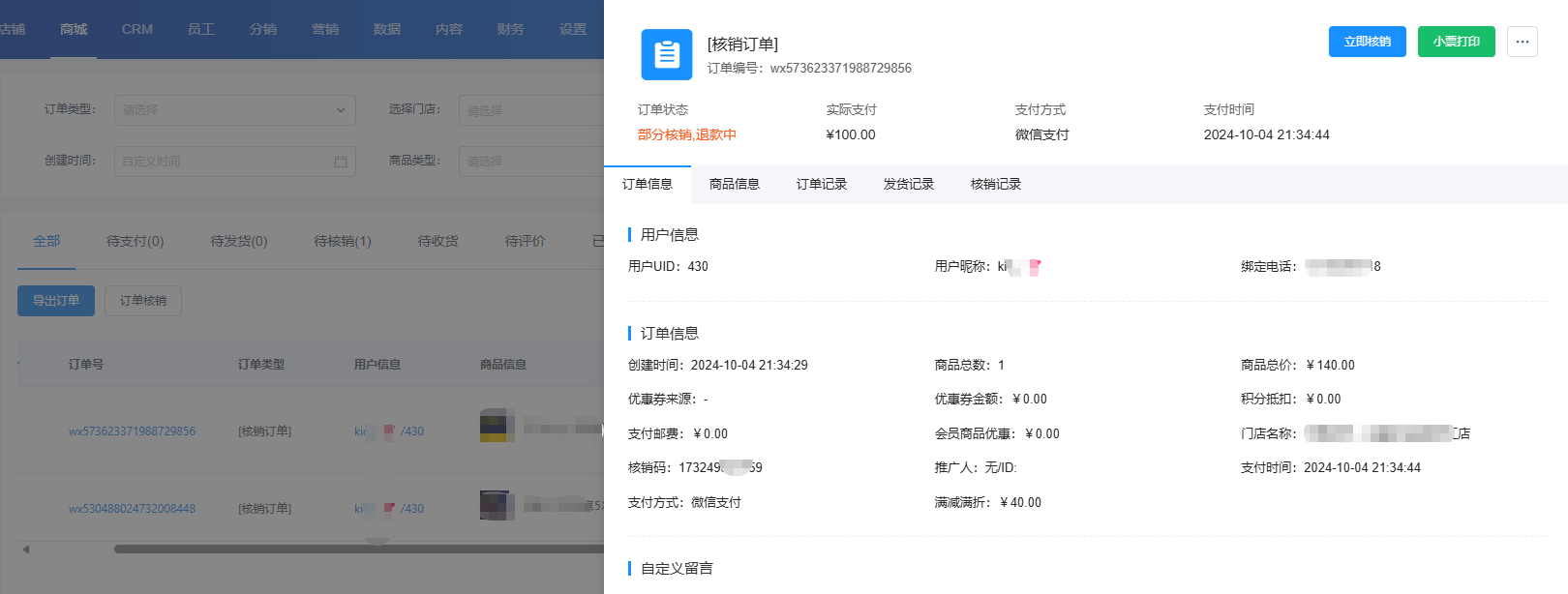Viewport: 1568px width, 594px height.
Task: Switch to the 核销记录 tab
Action: 995,184
